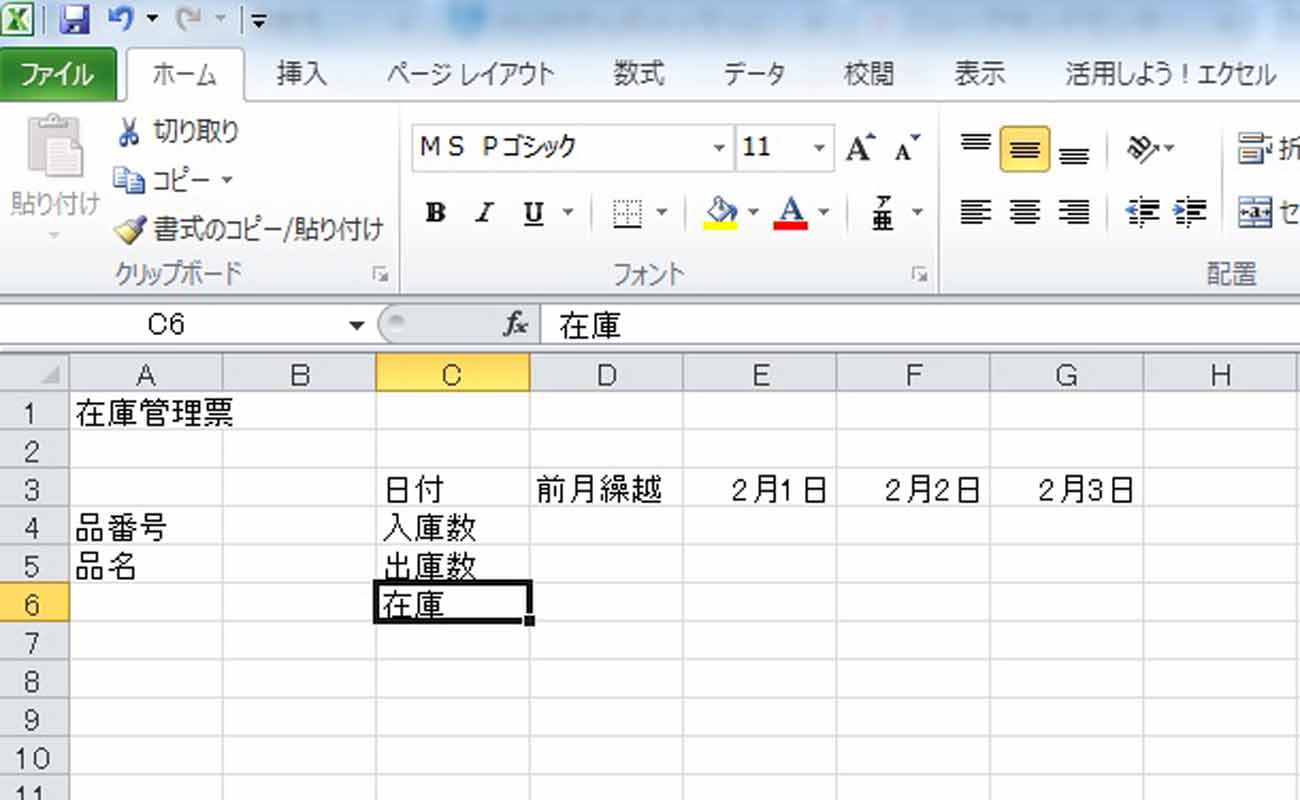Select column D header
This screenshot has width=1300, height=800.
[606, 374]
